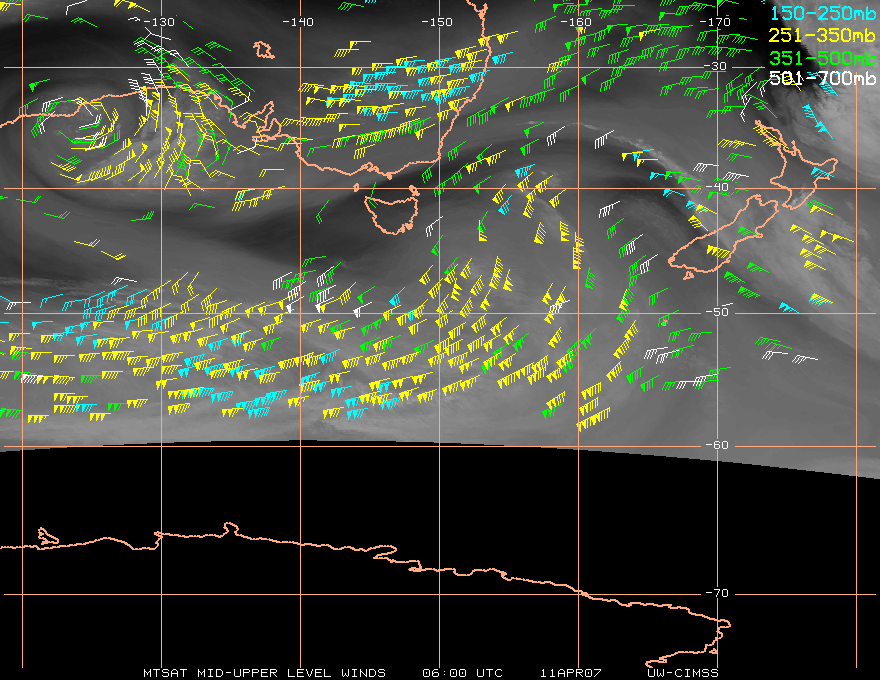Click the green 351-500mb legend entry
Image resolution: width=880 pixels, height=680 pixels.
[823, 57]
